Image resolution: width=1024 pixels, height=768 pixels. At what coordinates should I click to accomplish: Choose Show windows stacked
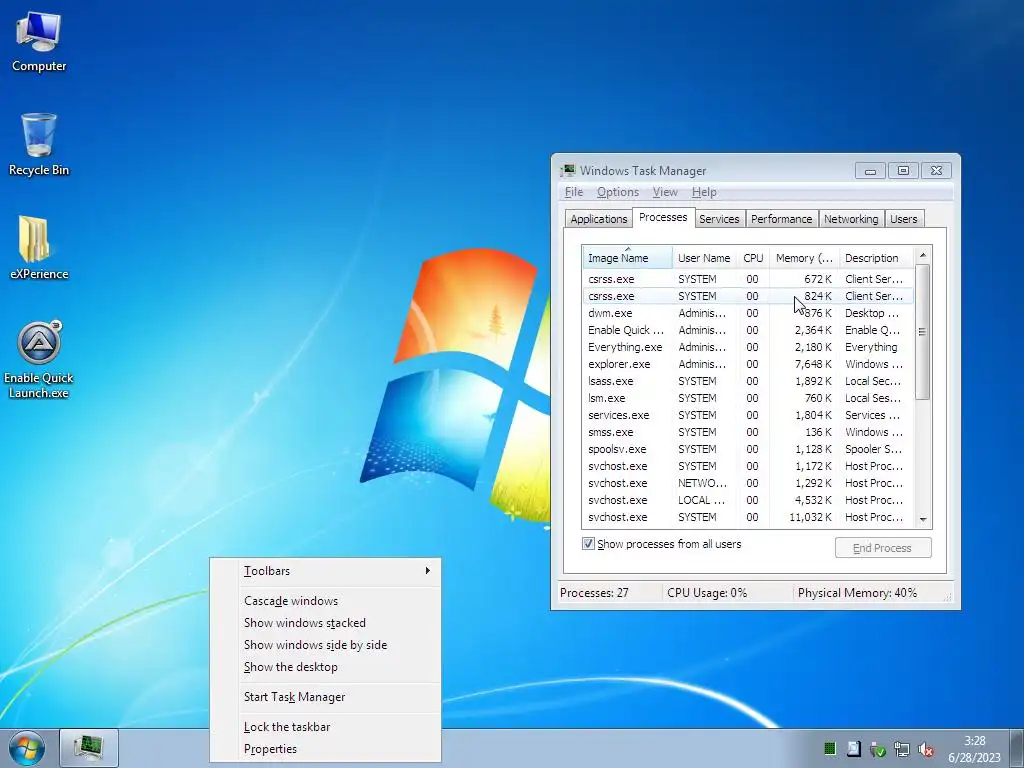(325, 623)
